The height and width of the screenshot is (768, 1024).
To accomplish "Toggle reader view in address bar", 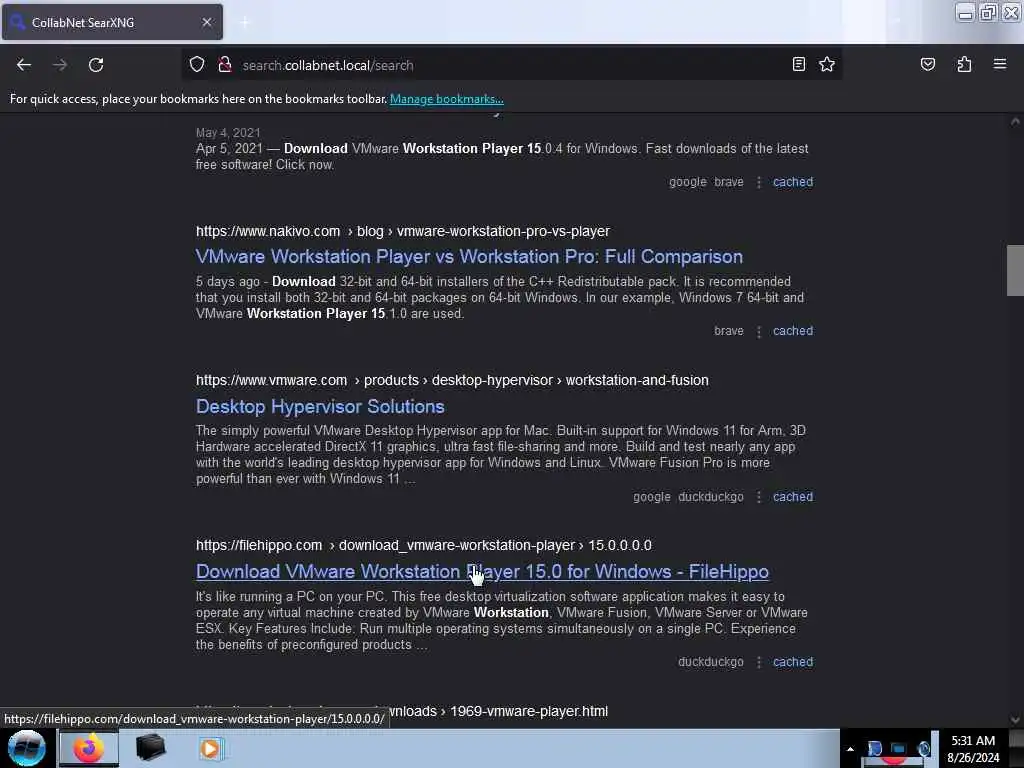I will tap(798, 64).
